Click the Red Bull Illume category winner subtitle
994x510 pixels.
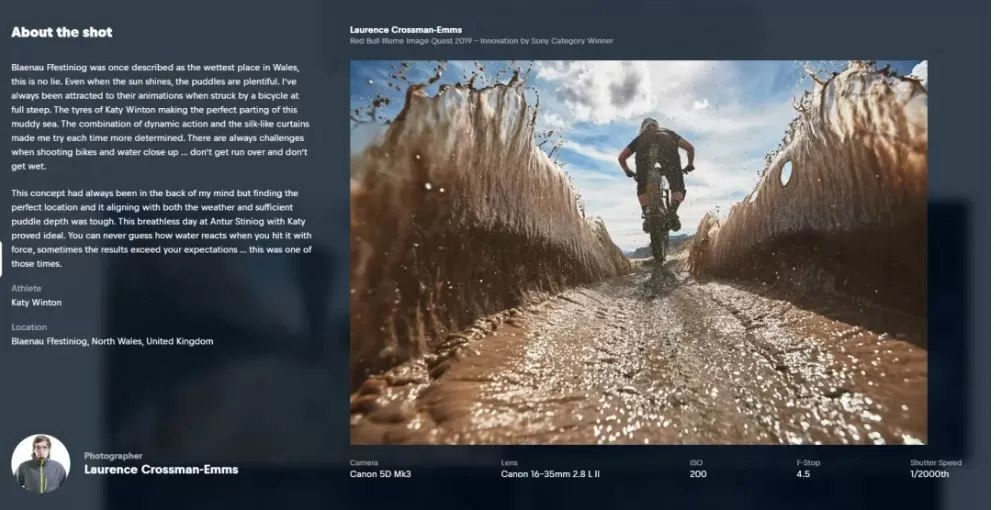point(481,41)
